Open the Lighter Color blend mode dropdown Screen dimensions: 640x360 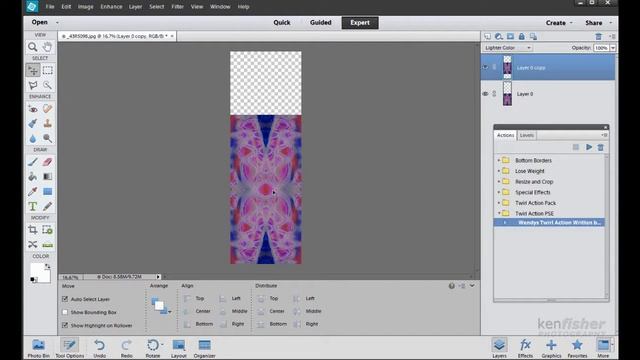click(507, 48)
